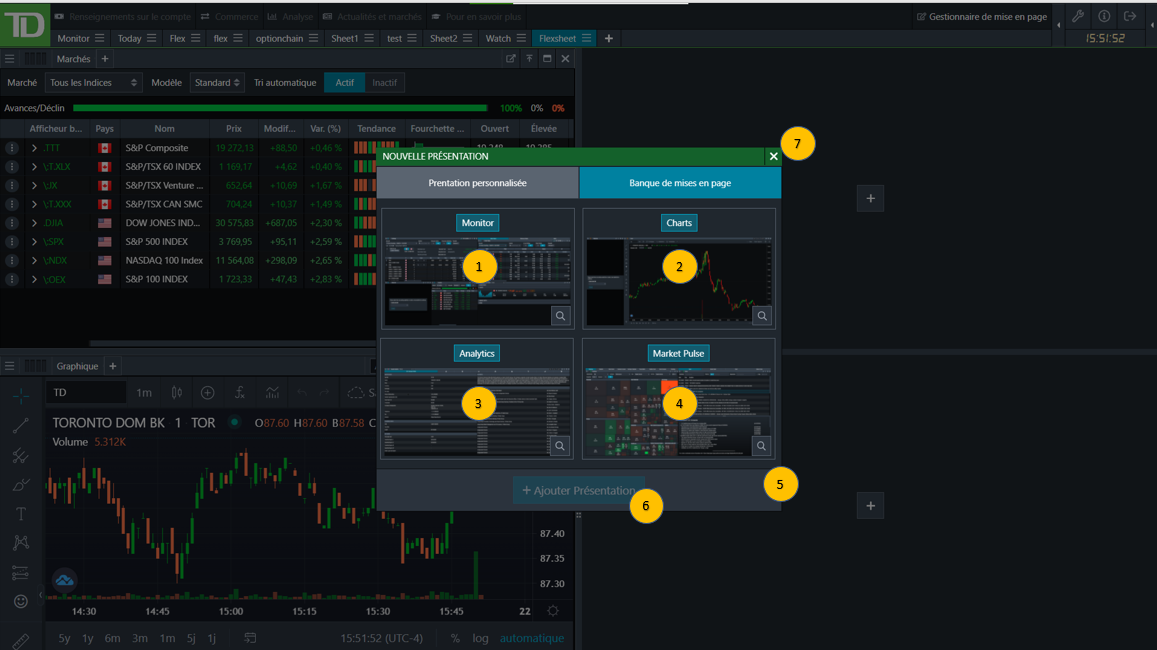The width and height of the screenshot is (1157, 650).
Task: Click the candlestick chart style icon
Action: pyautogui.click(x=177, y=393)
